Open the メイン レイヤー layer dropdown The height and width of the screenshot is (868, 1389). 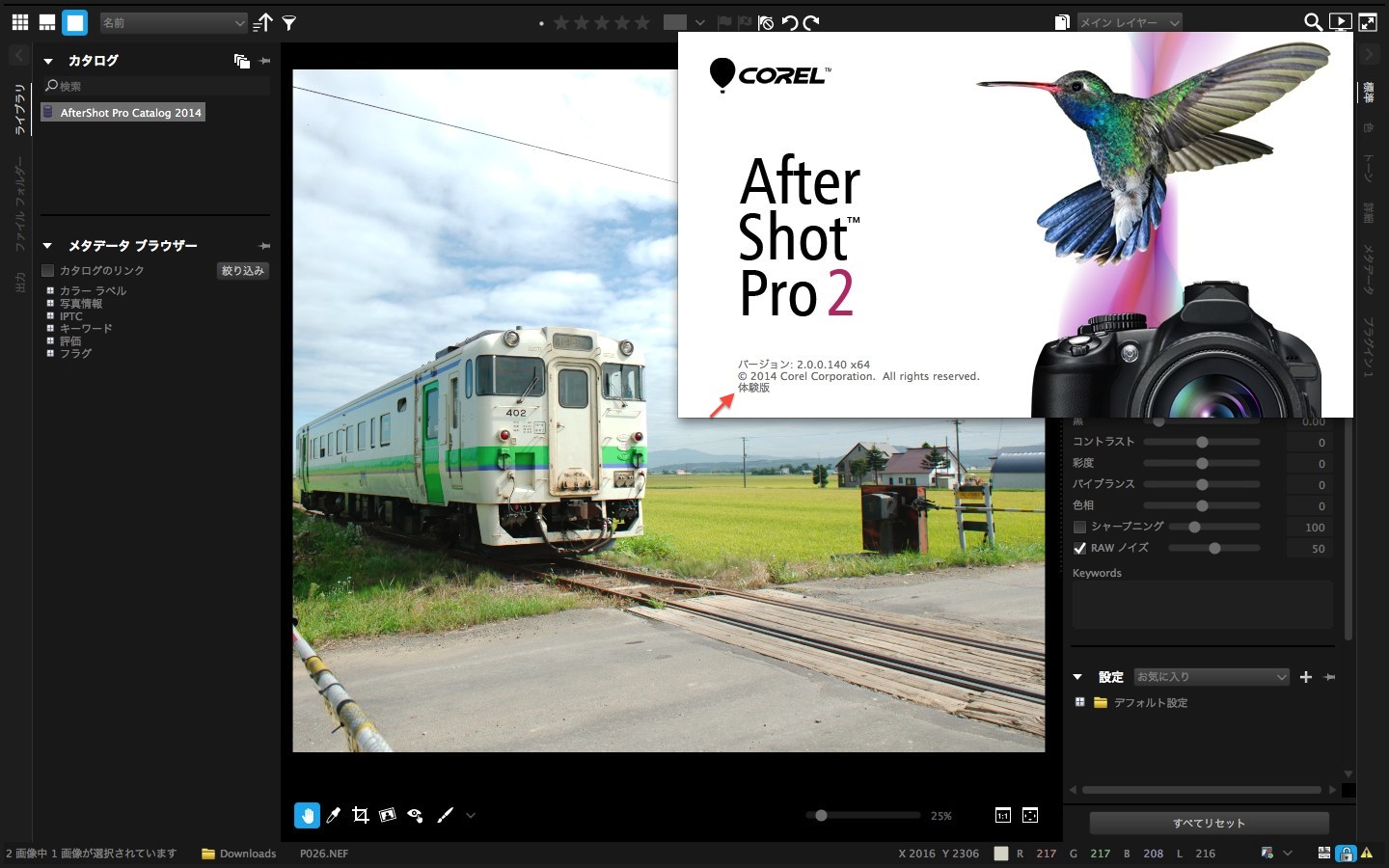[1129, 22]
